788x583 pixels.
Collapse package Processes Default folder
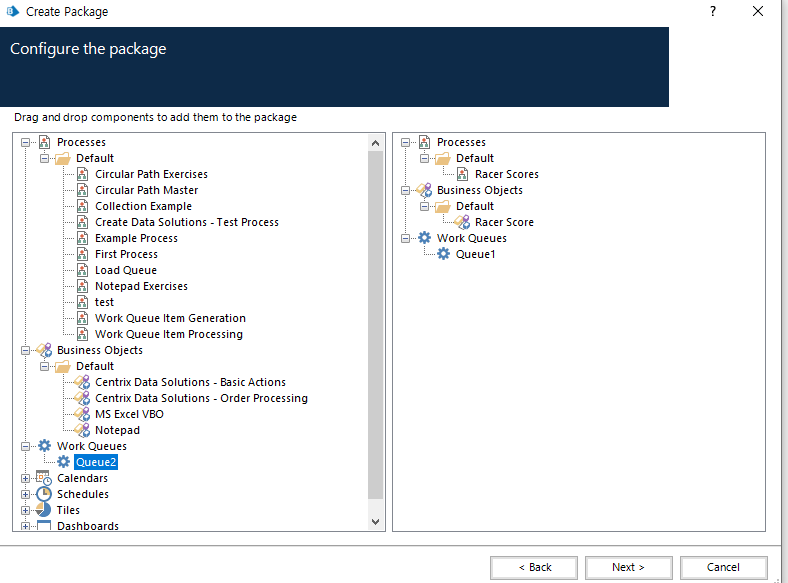tap(424, 159)
